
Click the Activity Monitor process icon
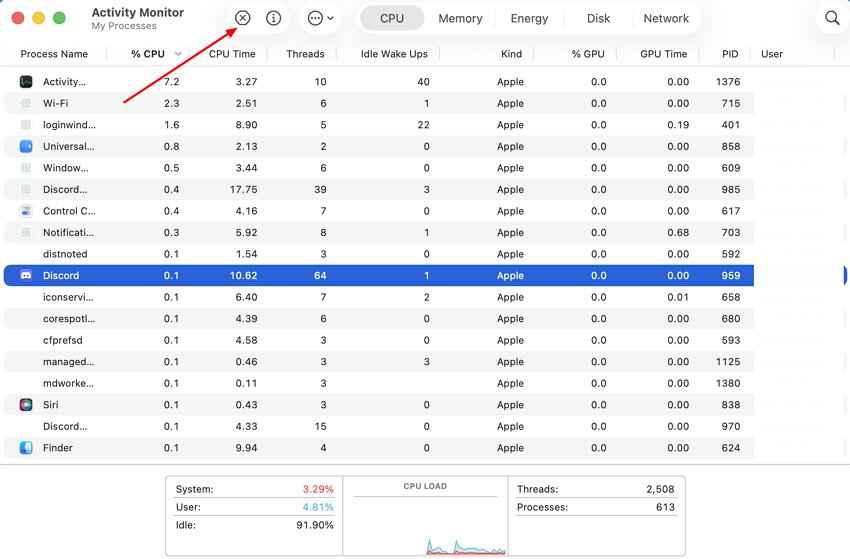[26, 82]
